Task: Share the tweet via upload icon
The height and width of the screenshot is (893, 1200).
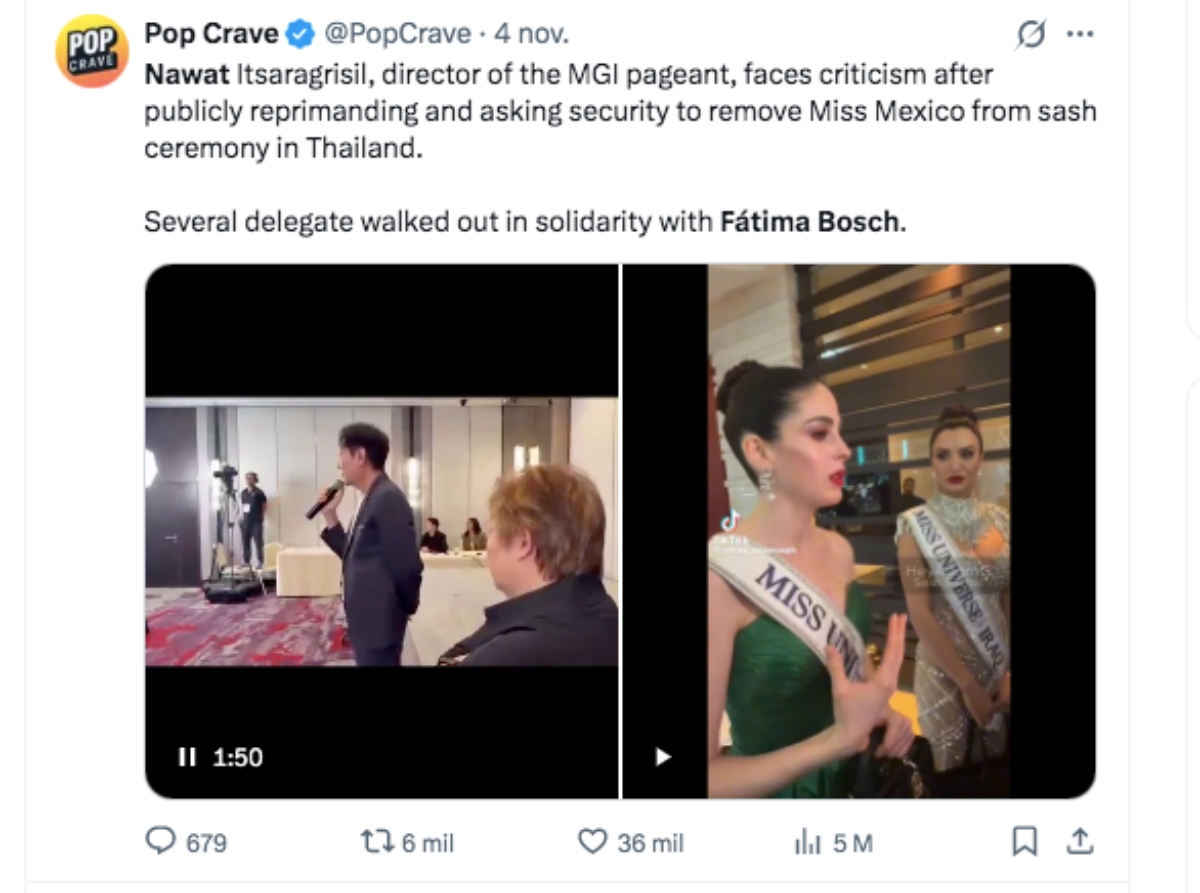Action: tap(1079, 842)
